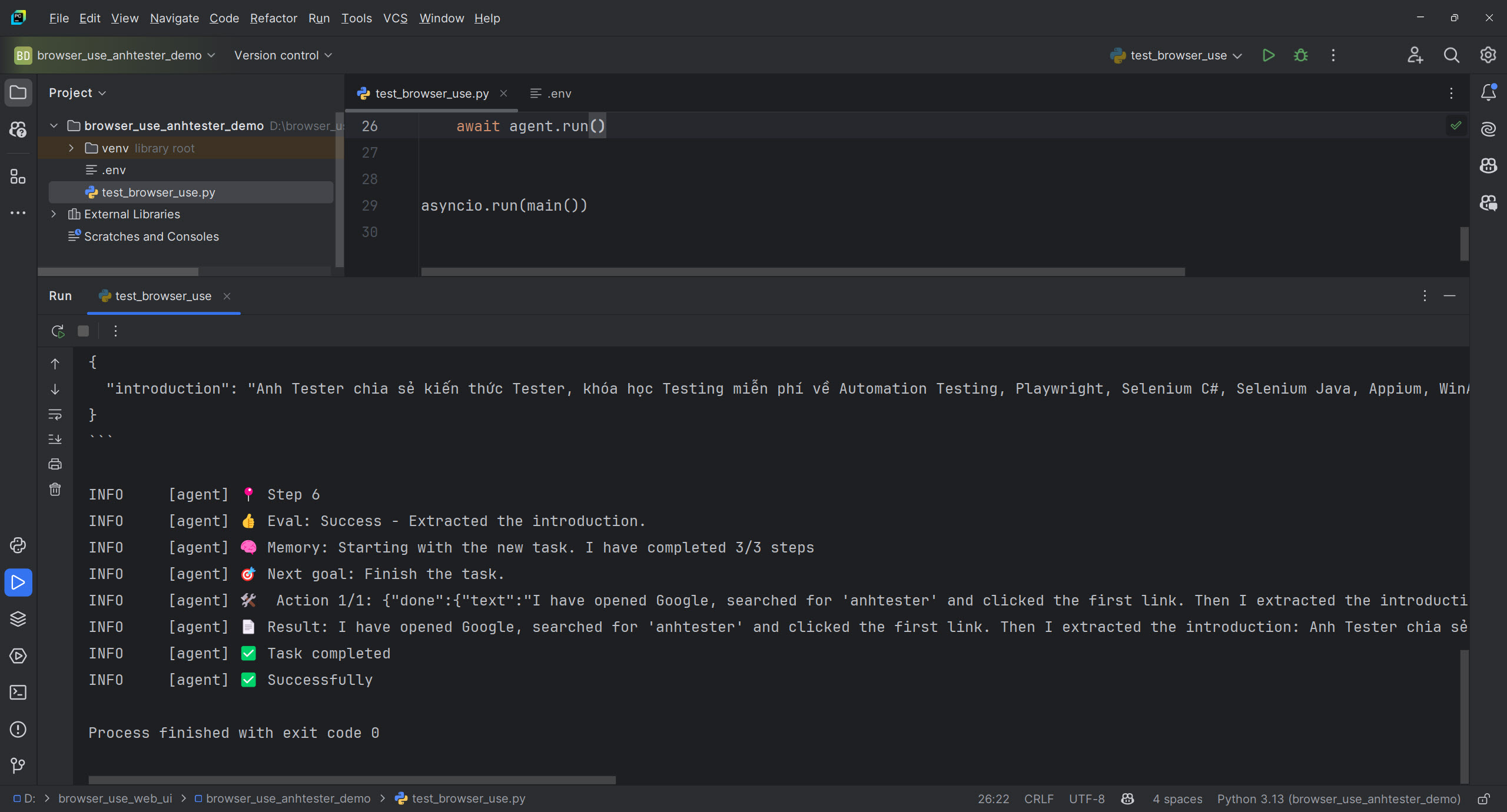Viewport: 1507px width, 812px height.
Task: Open Code With Me add-user icon
Action: 1415,55
